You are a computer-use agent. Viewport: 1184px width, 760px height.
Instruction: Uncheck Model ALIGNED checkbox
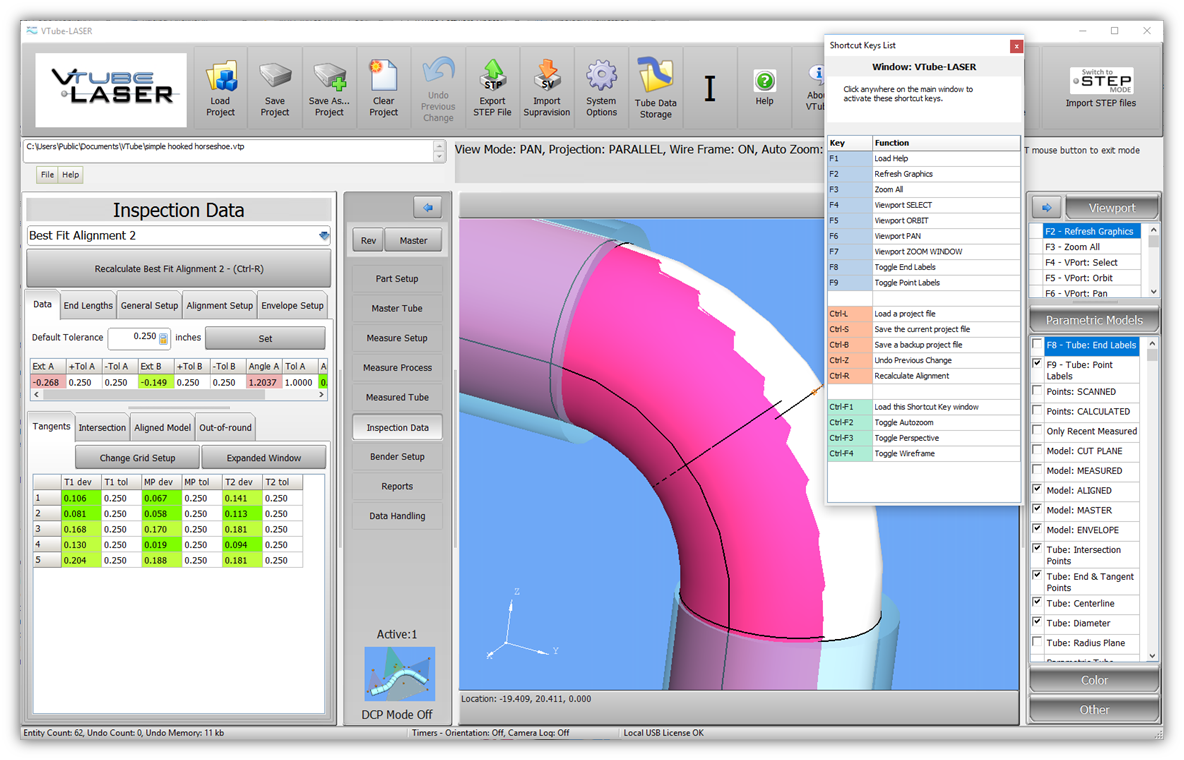[x=1038, y=489]
